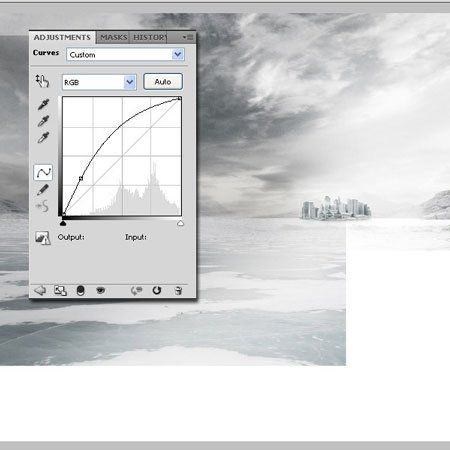
Task: Pick the gray point eyedropper
Action: pyautogui.click(x=43, y=121)
